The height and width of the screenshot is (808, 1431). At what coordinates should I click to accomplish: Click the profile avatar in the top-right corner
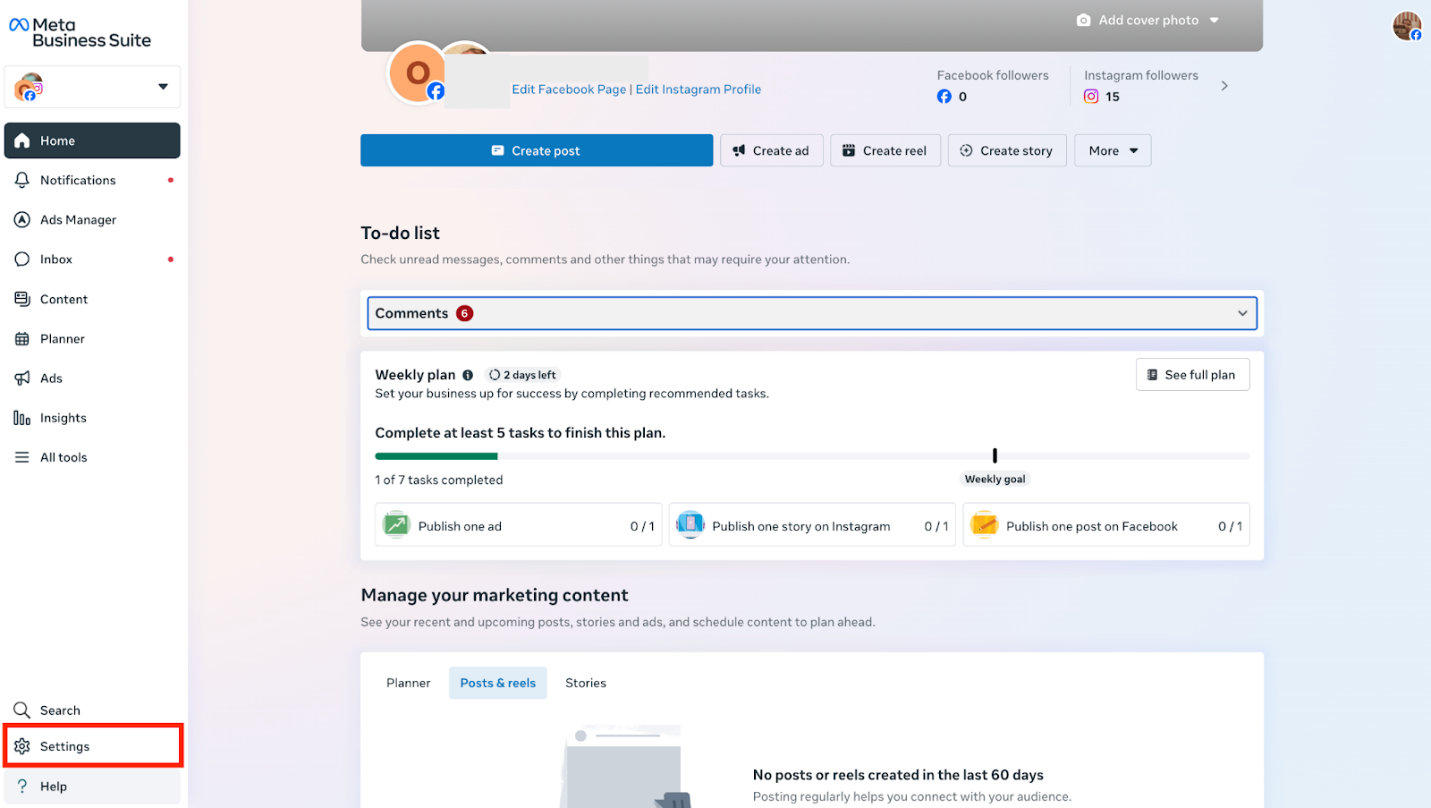click(1406, 25)
